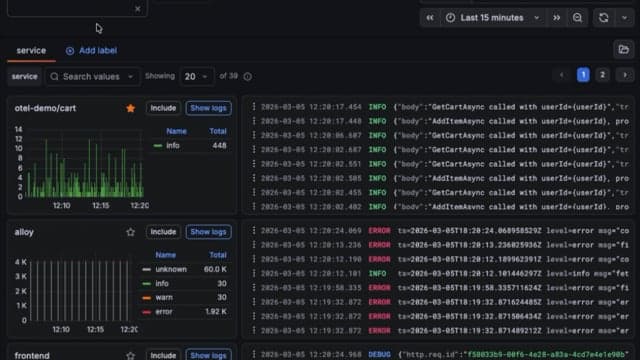Go to previous page of services
Image resolution: width=640 pixels, height=360 pixels.
pyautogui.click(x=562, y=75)
